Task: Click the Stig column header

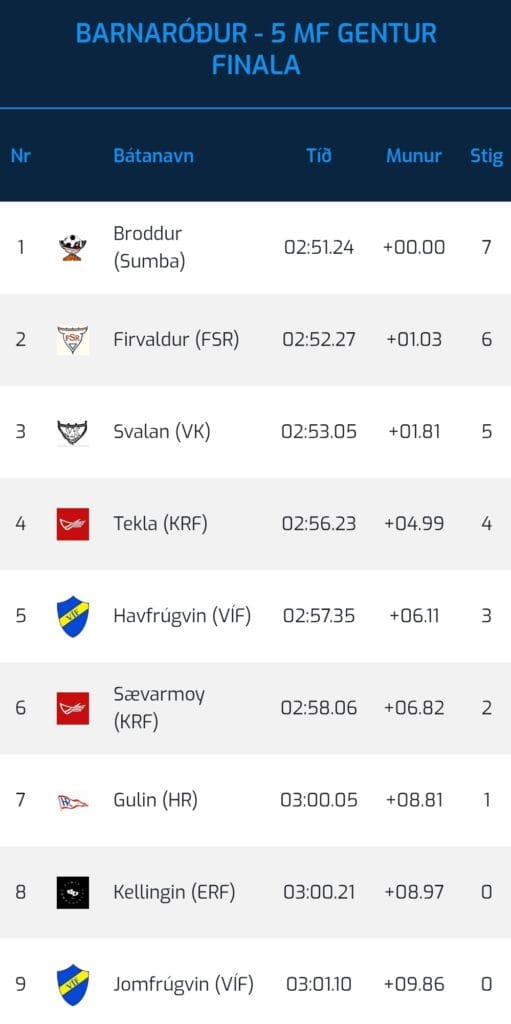Action: click(487, 157)
